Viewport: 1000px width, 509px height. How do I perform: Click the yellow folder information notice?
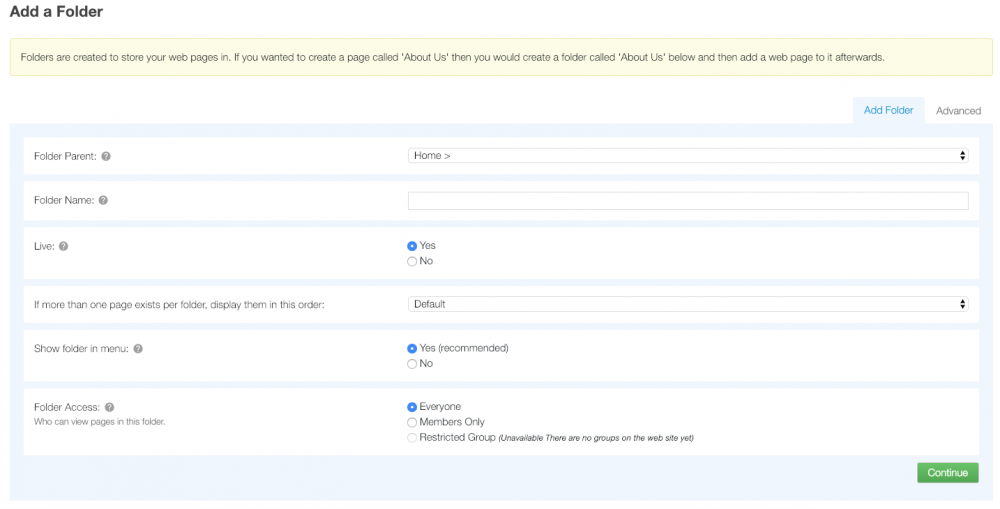coord(501,57)
